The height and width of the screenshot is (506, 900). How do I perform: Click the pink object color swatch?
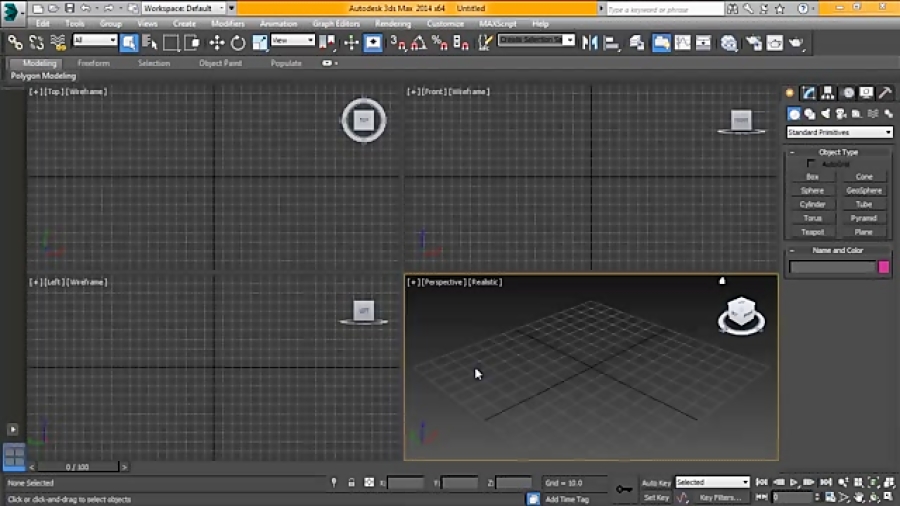(x=884, y=267)
